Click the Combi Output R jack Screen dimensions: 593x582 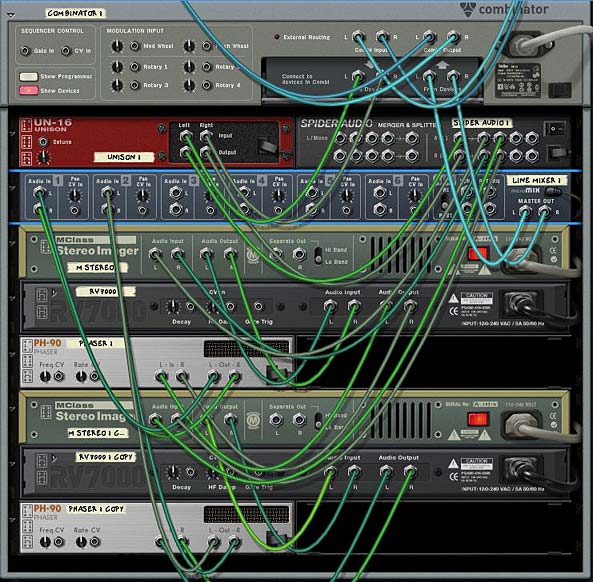453,37
